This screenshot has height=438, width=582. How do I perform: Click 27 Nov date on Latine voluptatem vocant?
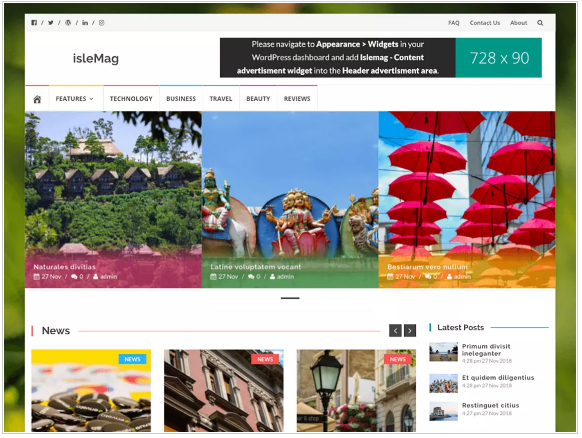[224, 277]
